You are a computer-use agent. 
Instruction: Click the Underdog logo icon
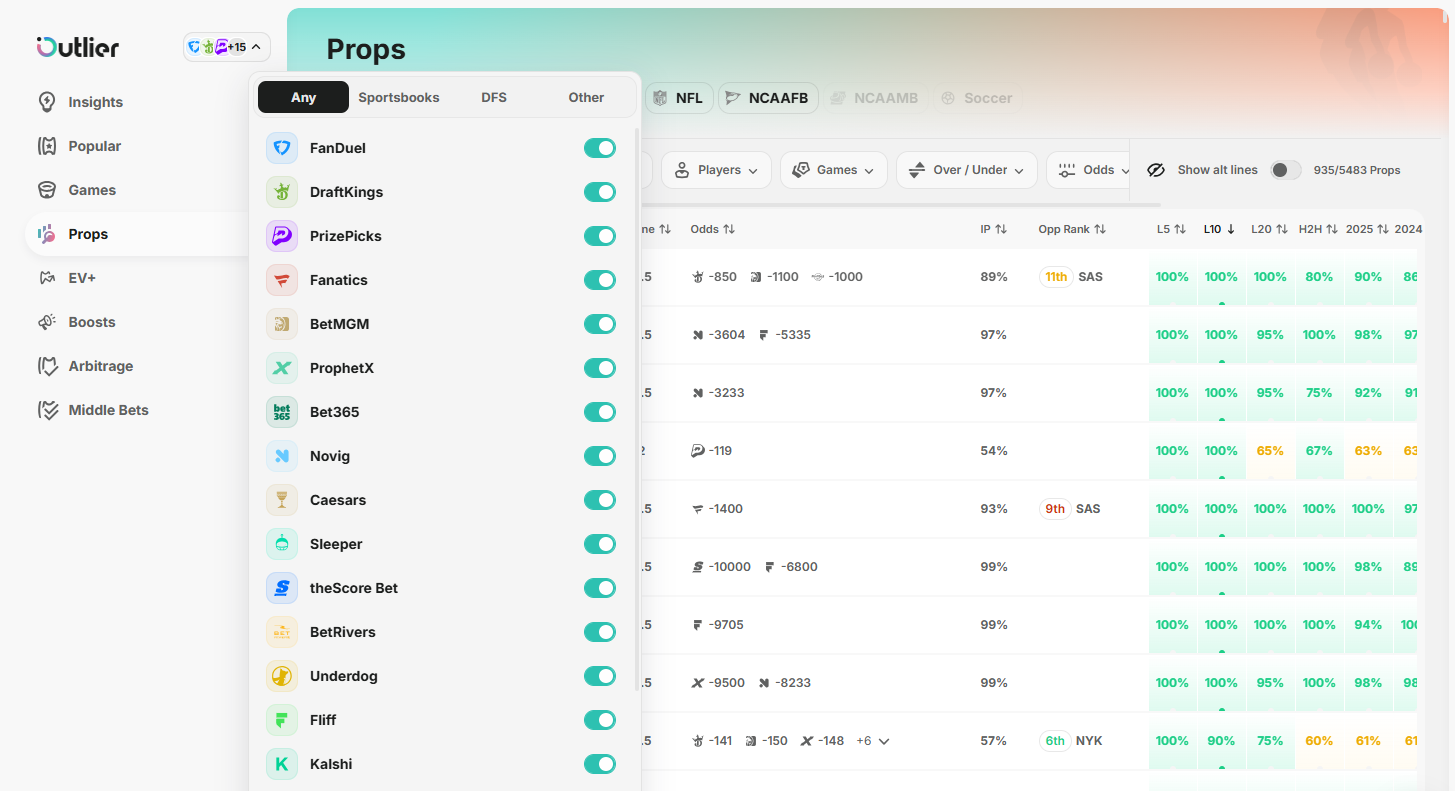pyautogui.click(x=282, y=676)
